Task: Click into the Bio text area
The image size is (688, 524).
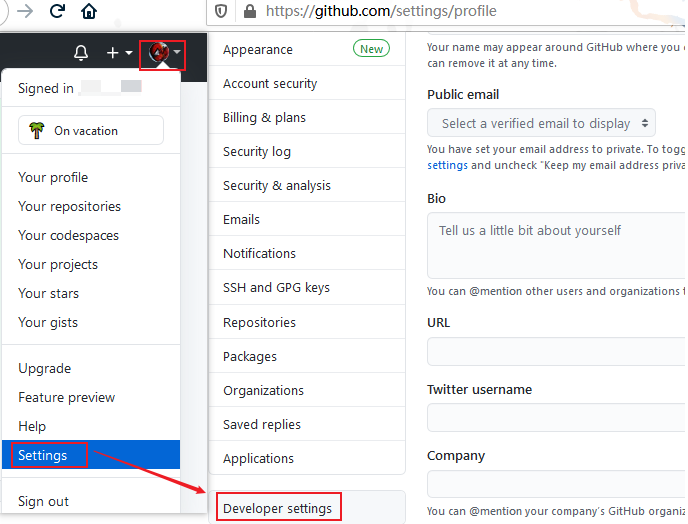Action: point(556,245)
